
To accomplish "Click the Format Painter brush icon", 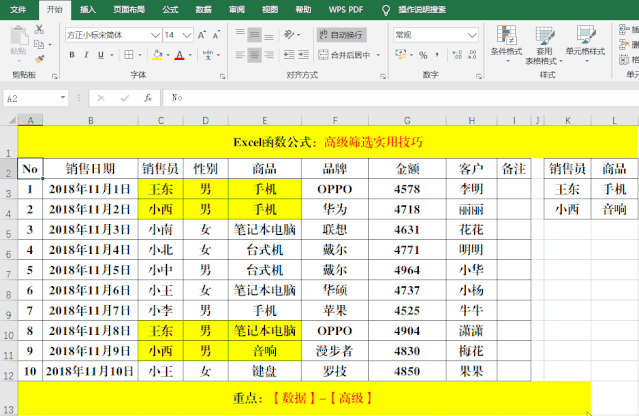I will (39, 57).
